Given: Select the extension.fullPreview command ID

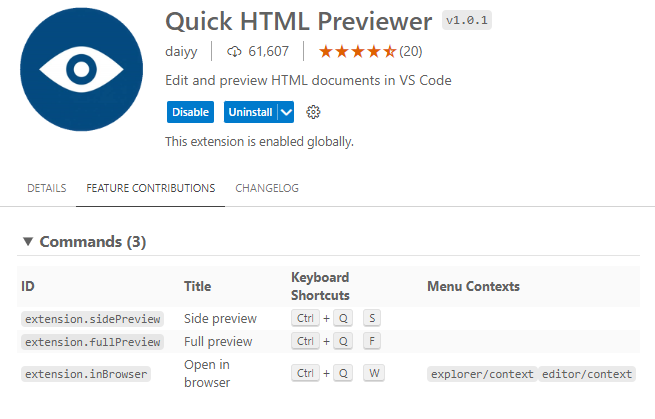Looking at the screenshot, I should pyautogui.click(x=93, y=342).
